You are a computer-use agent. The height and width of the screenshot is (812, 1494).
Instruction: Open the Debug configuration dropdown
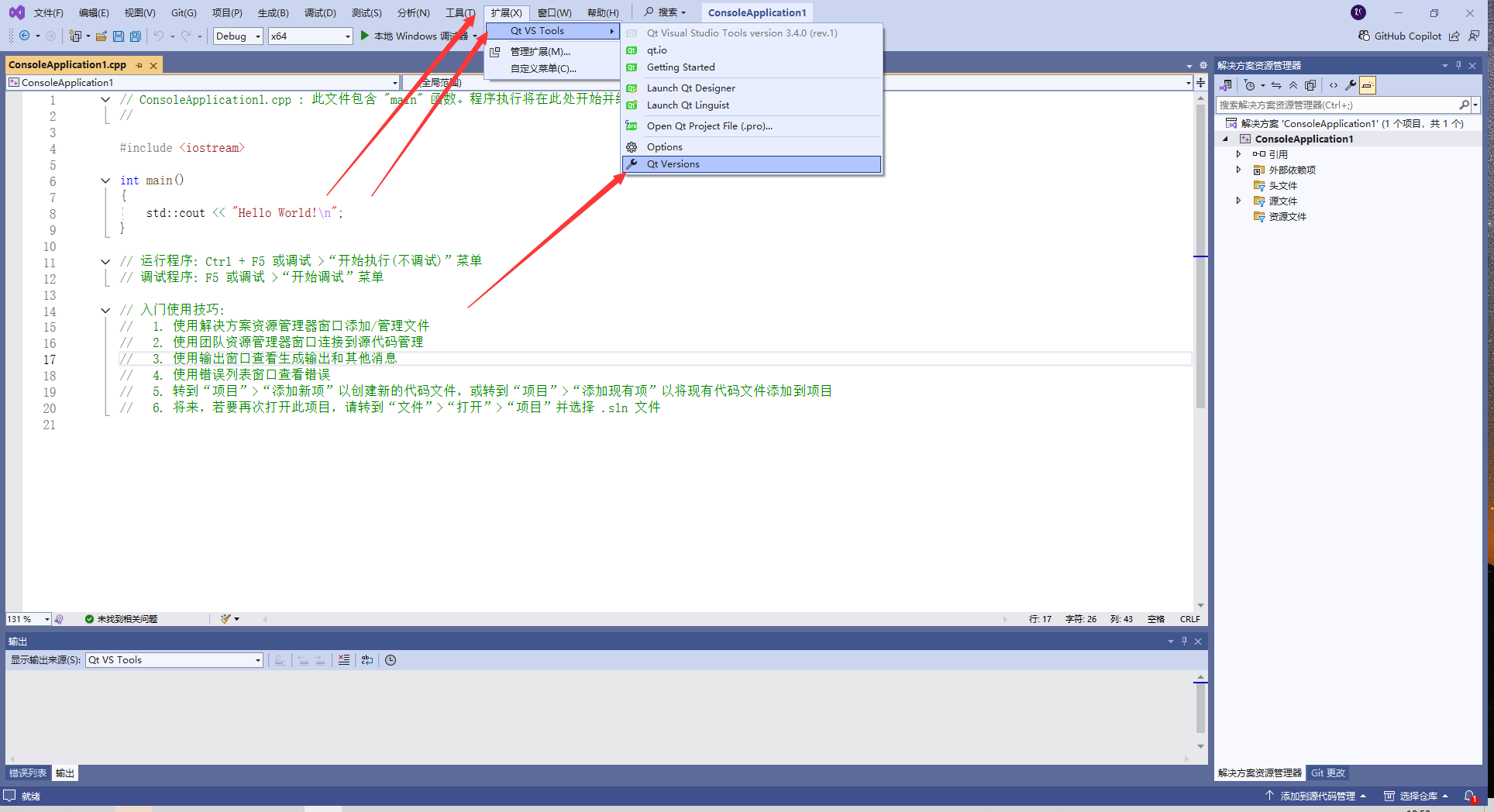238,36
